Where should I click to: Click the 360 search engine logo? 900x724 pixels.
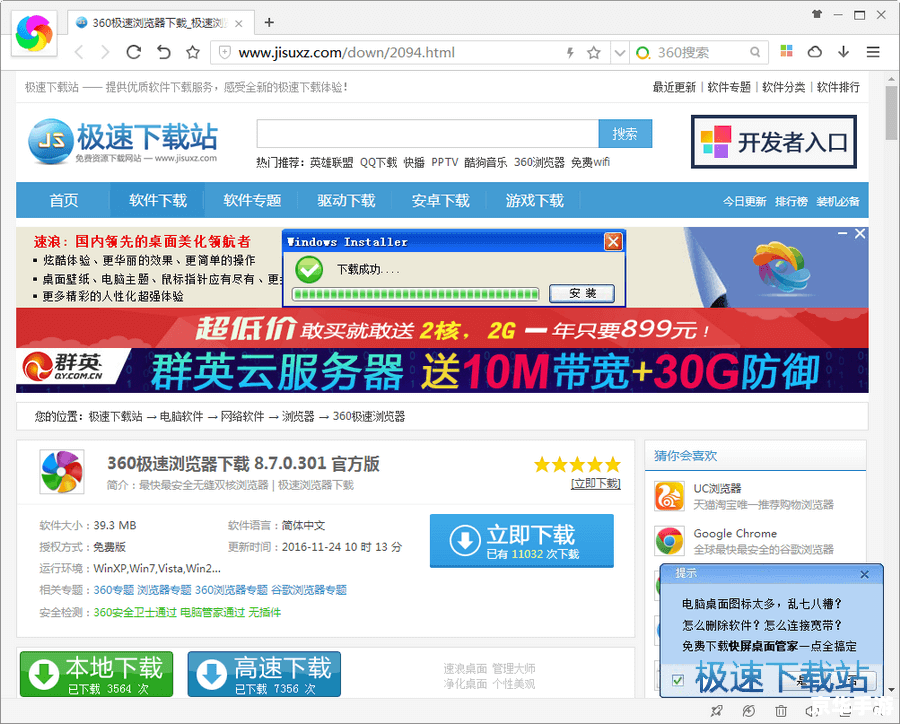pyautogui.click(x=643, y=53)
